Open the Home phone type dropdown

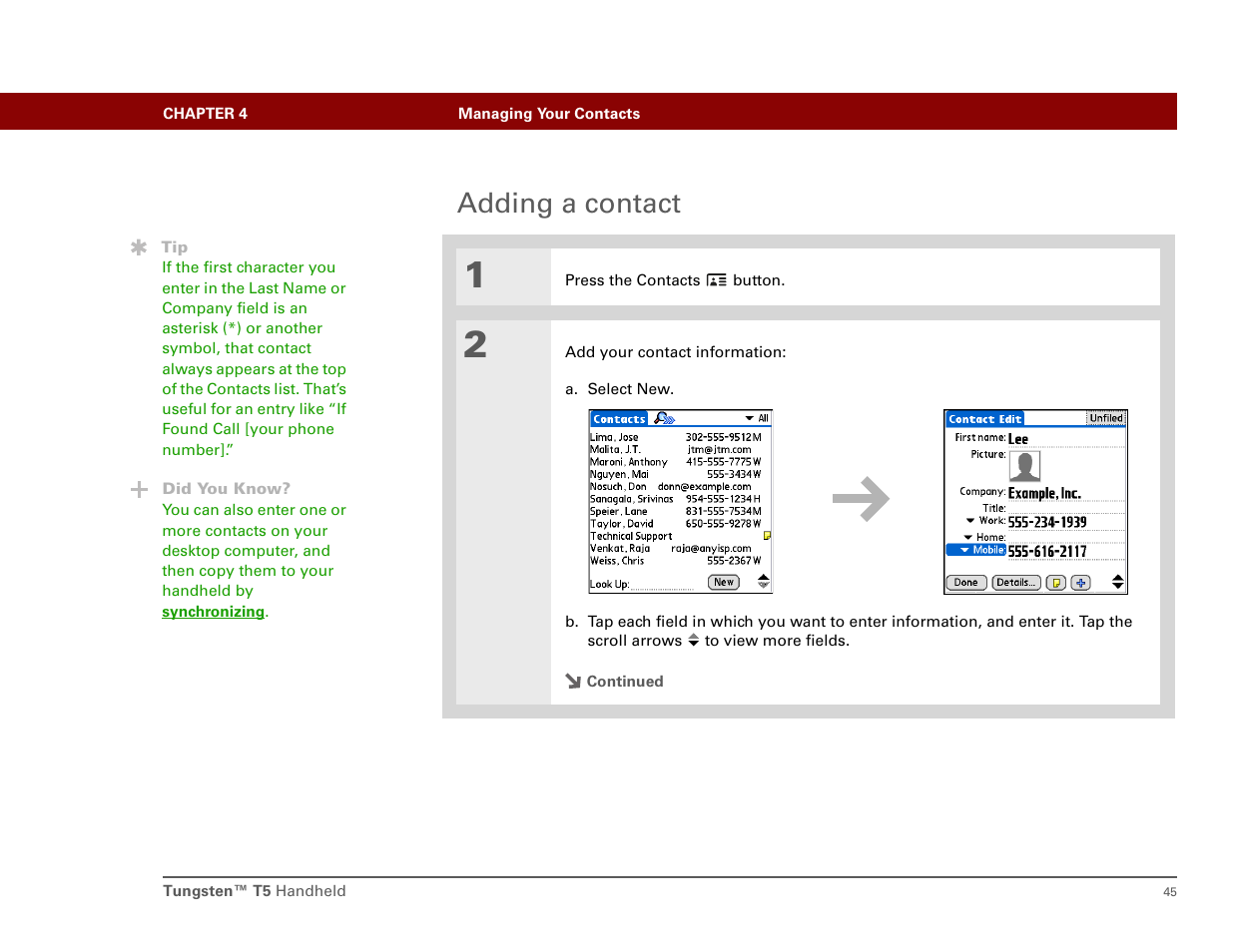pos(984,537)
